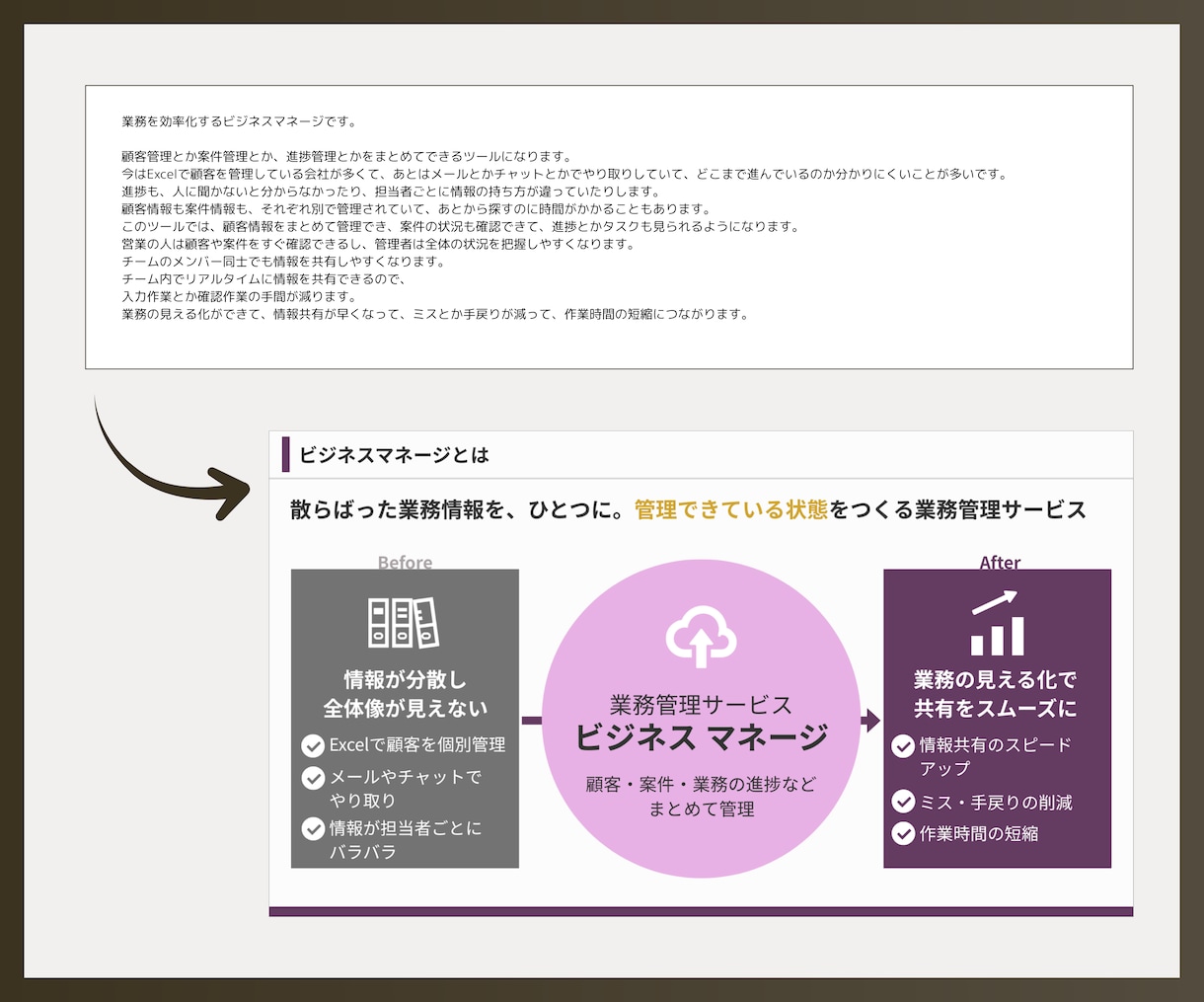Click the text ミス・手戻りの削減
The width and height of the screenshot is (1204, 1002).
point(996,803)
